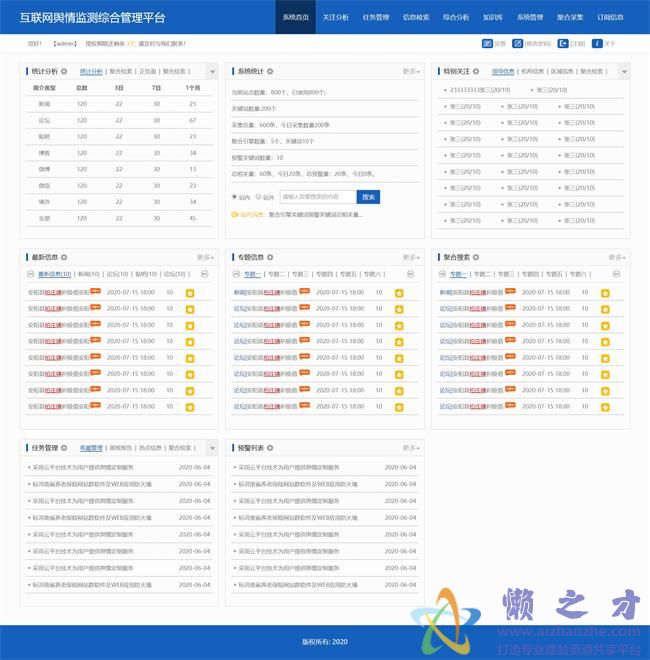
Task: Click the blue 搜索 button
Action: coord(369,197)
